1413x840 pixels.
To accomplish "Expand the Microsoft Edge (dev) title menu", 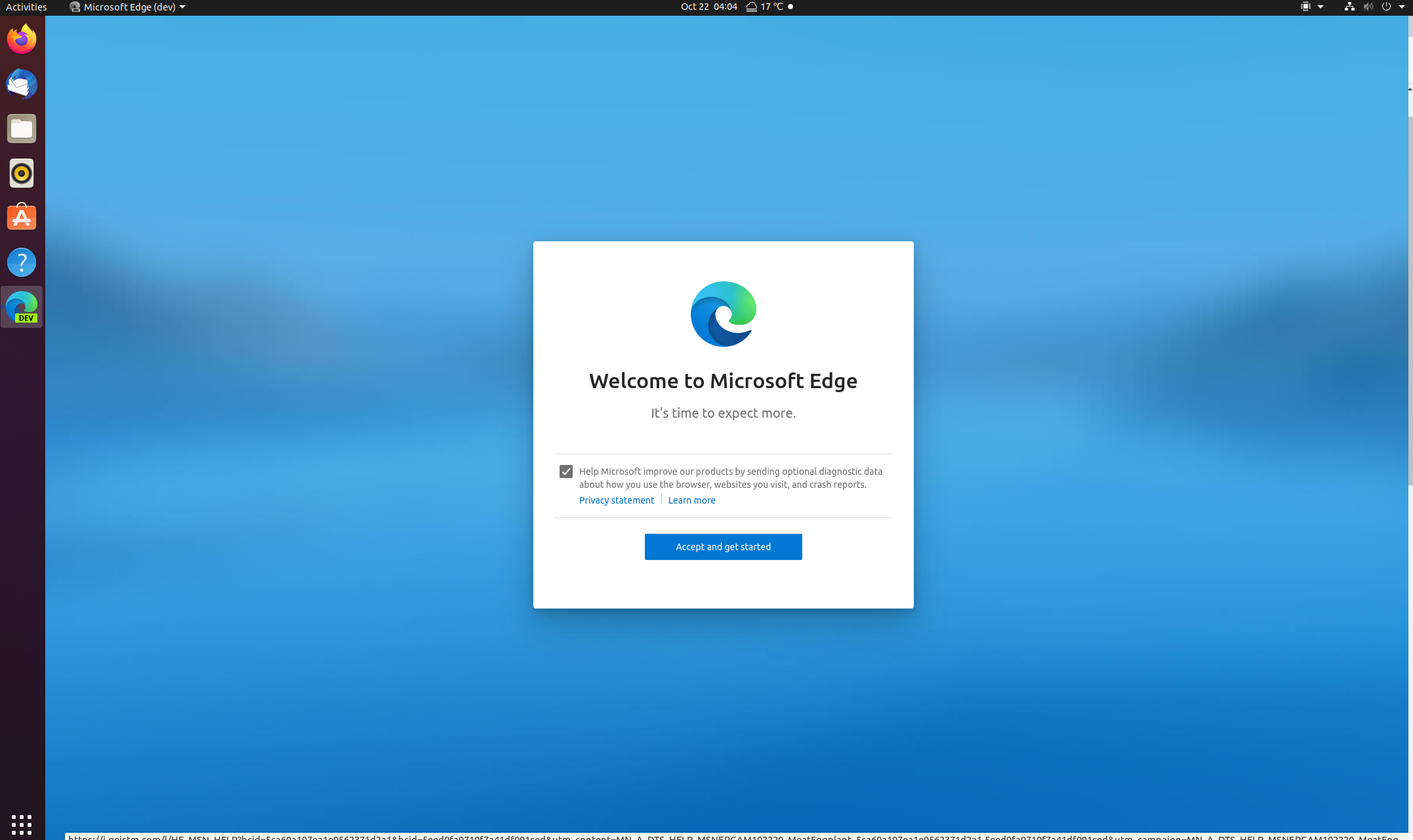I will click(x=128, y=7).
